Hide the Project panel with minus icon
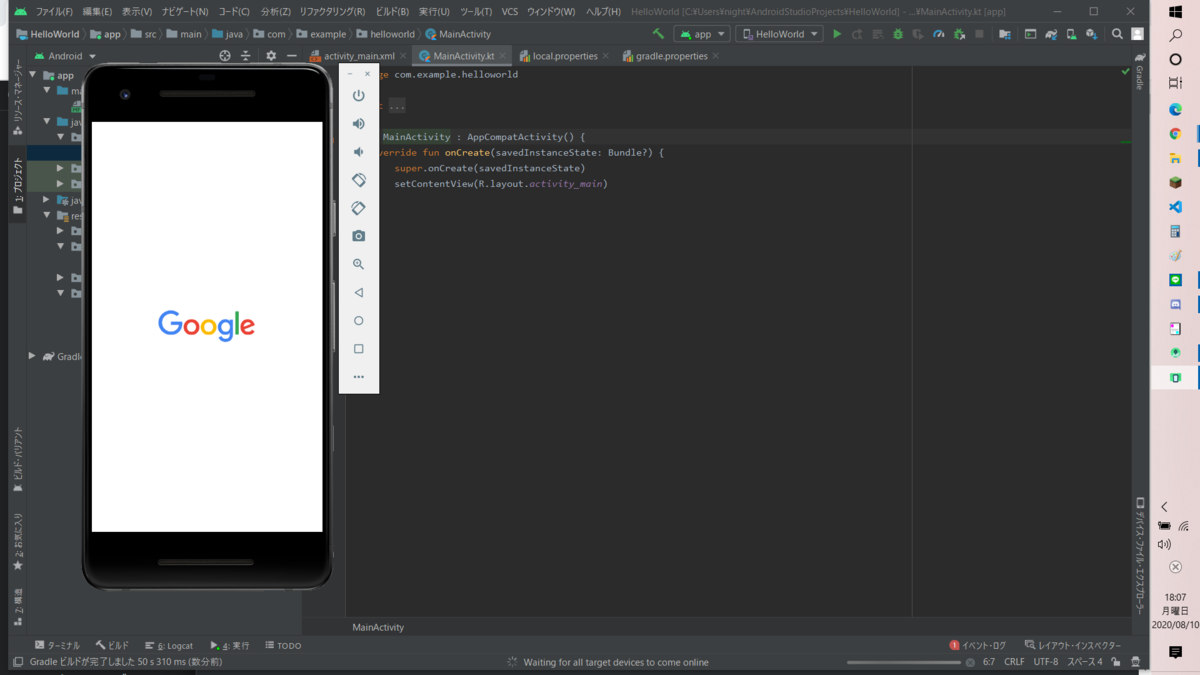 tap(291, 56)
